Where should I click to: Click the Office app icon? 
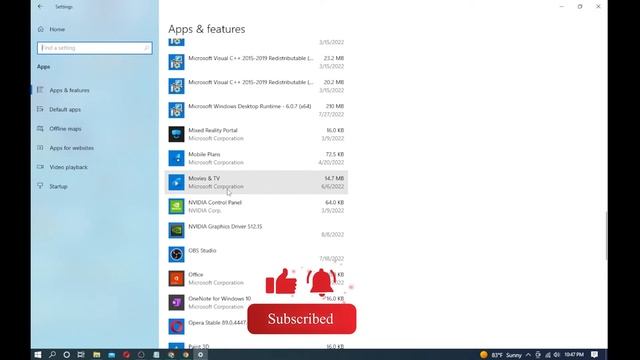[176, 279]
